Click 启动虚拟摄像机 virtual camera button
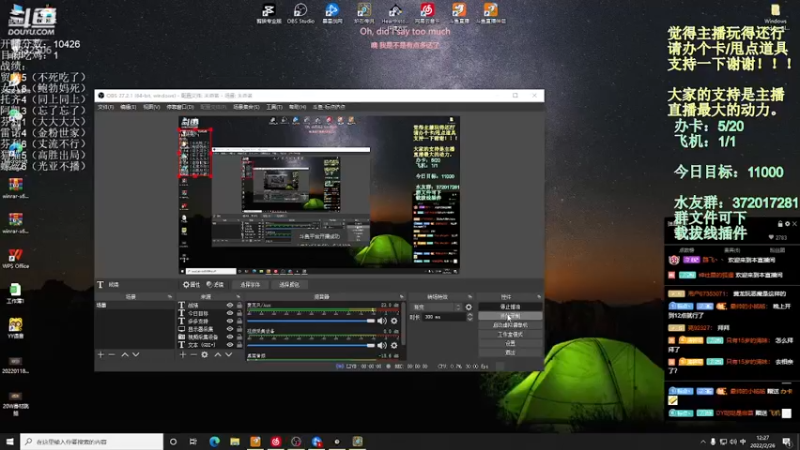 [510, 325]
